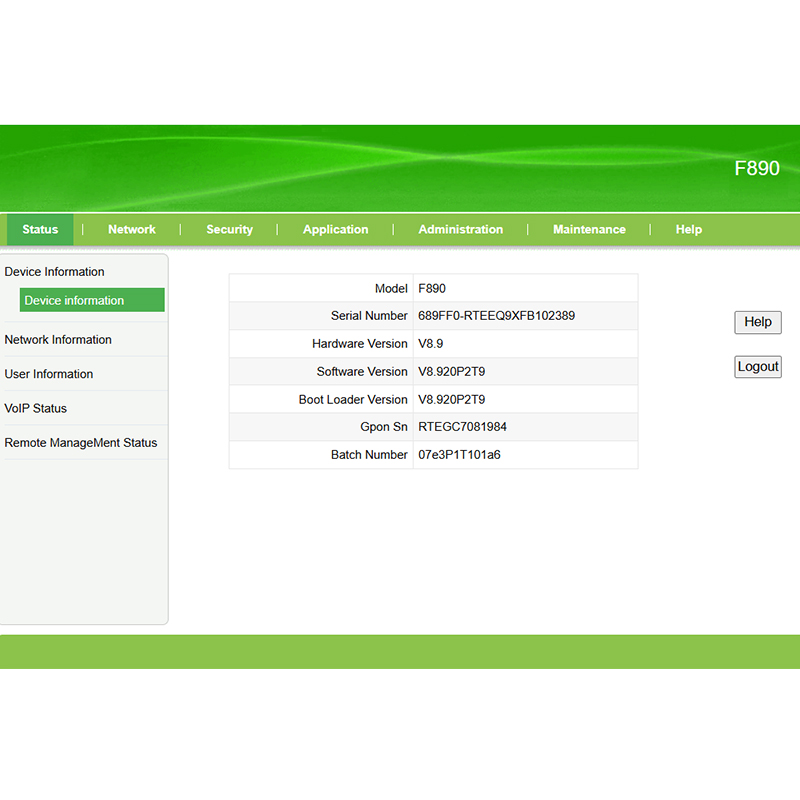The image size is (800, 800).
Task: Click the F890 title in the banner
Action: (x=756, y=168)
